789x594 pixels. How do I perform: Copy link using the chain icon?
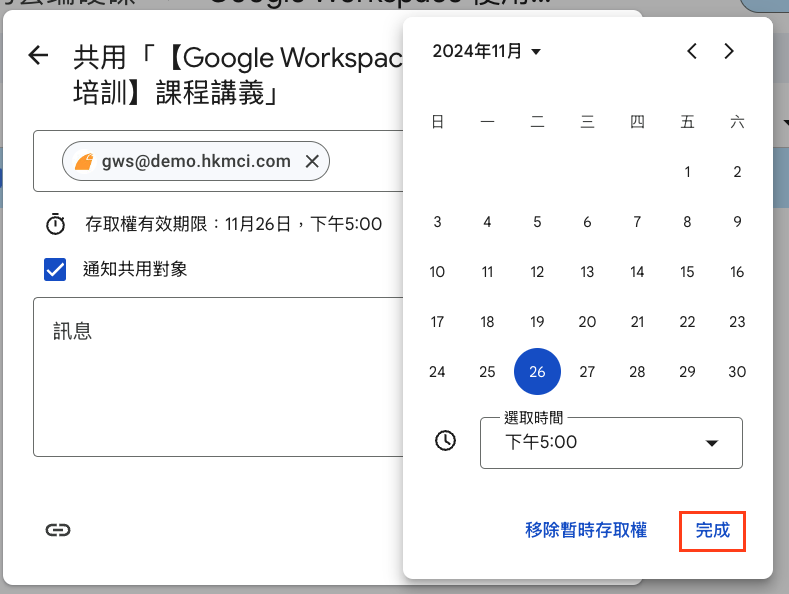[x=58, y=530]
